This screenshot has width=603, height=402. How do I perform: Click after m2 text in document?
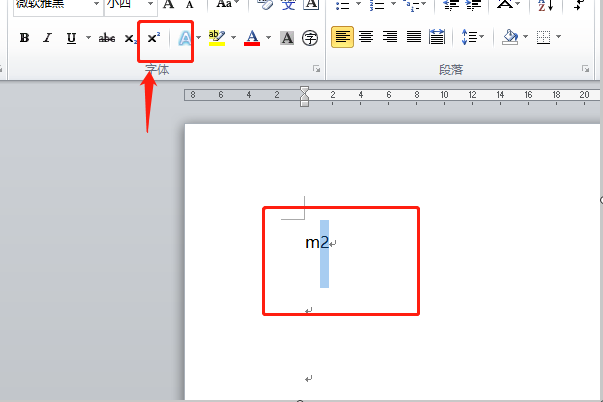coord(331,243)
